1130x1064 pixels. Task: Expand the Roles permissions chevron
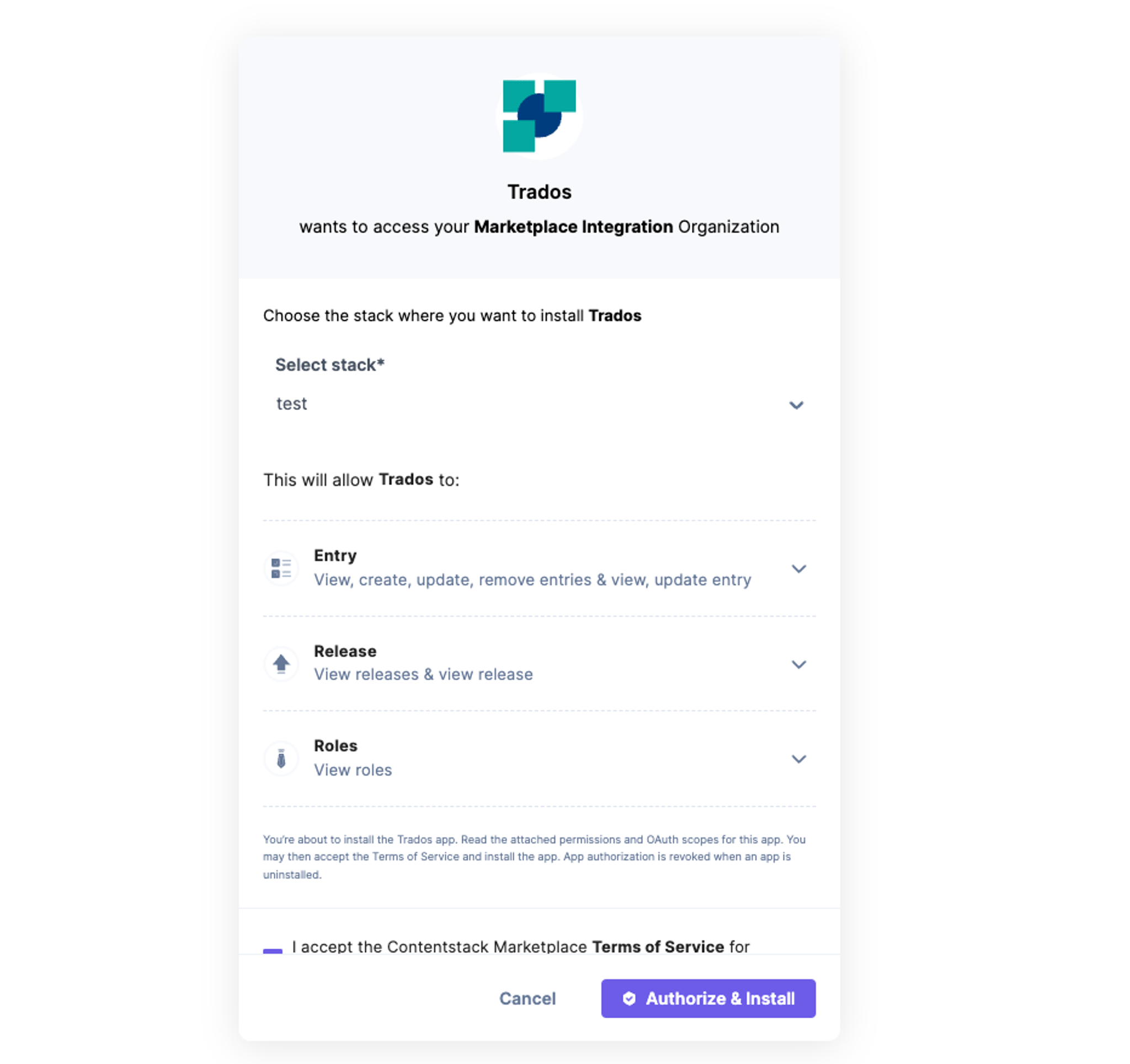(x=798, y=759)
